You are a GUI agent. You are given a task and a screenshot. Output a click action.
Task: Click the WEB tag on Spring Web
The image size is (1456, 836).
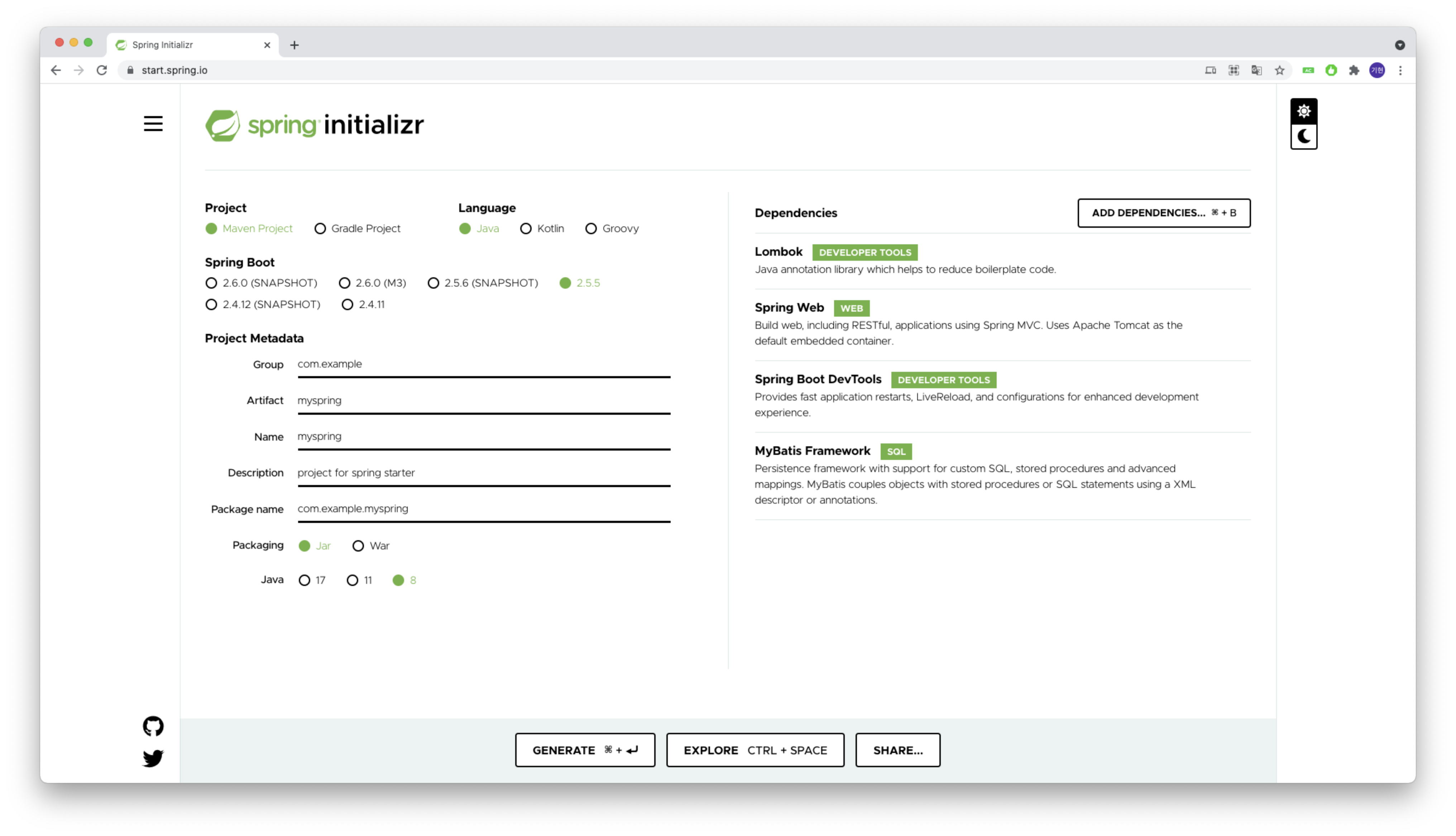(852, 308)
